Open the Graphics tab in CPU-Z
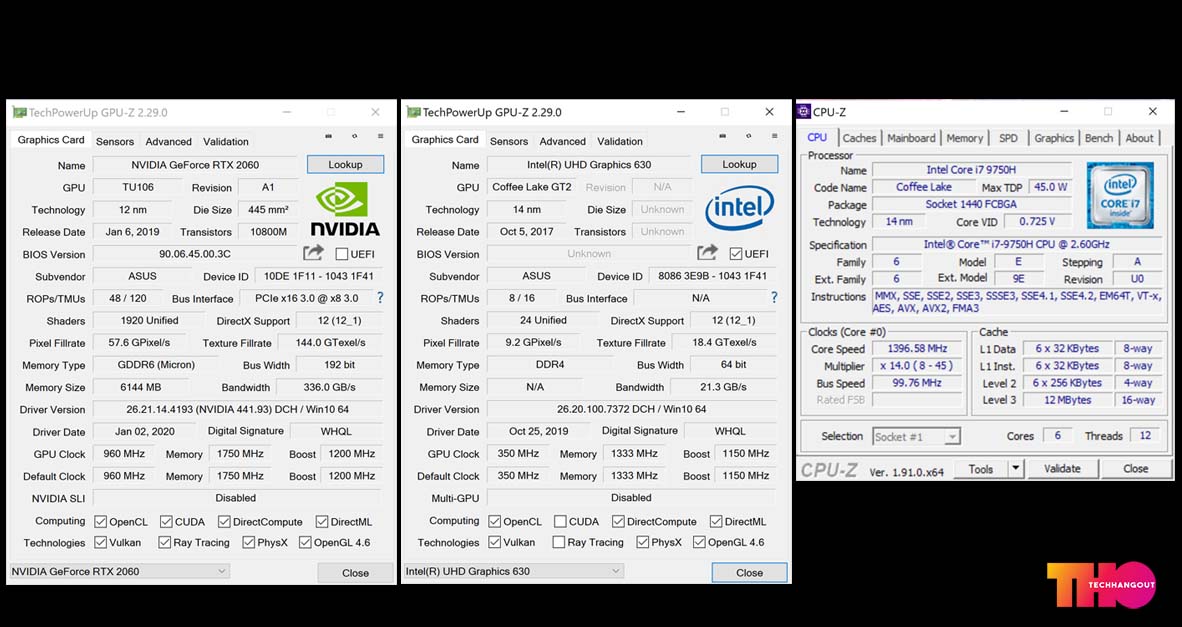The height and width of the screenshot is (627, 1182). (1054, 138)
